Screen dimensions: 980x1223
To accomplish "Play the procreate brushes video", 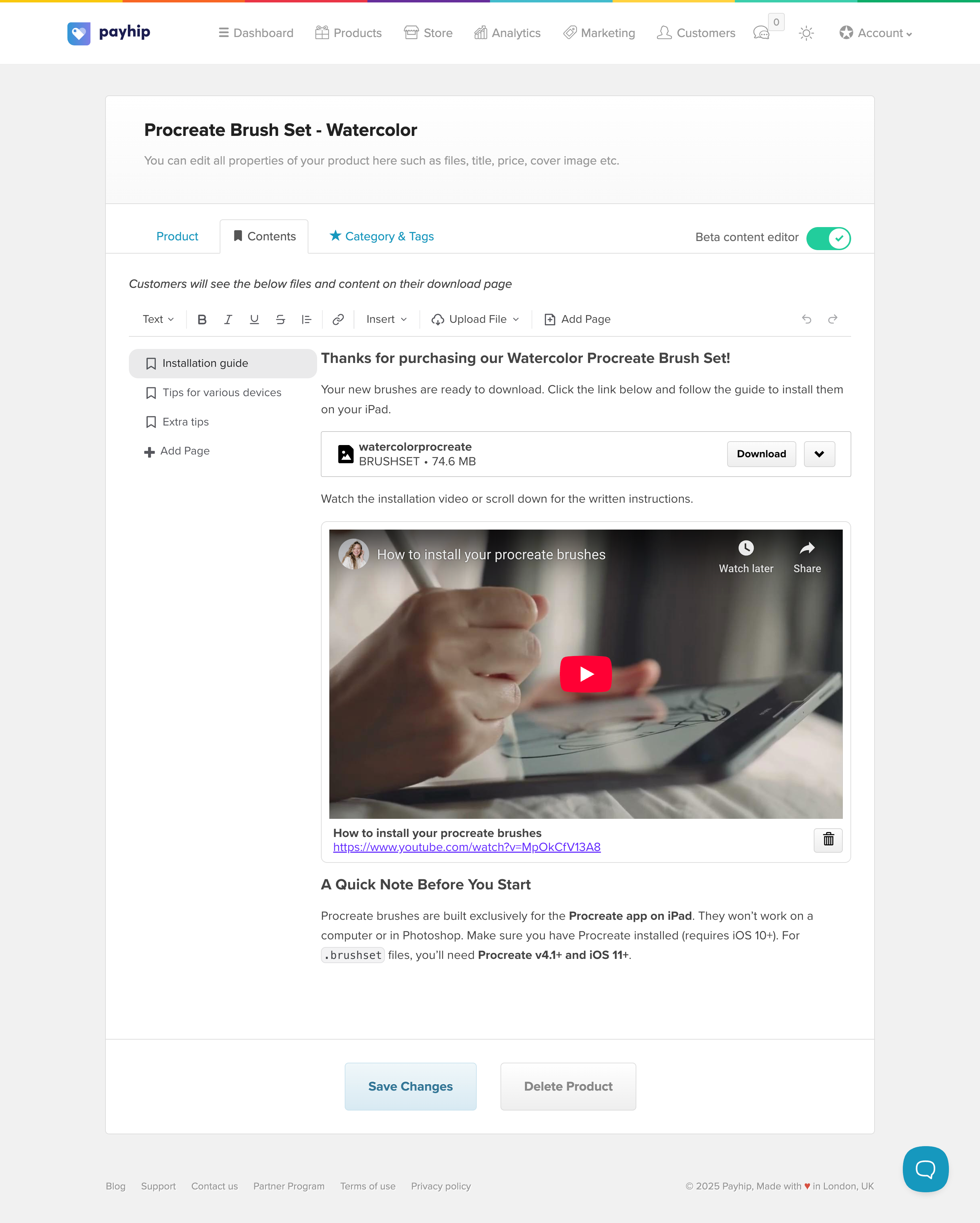I will [x=585, y=674].
